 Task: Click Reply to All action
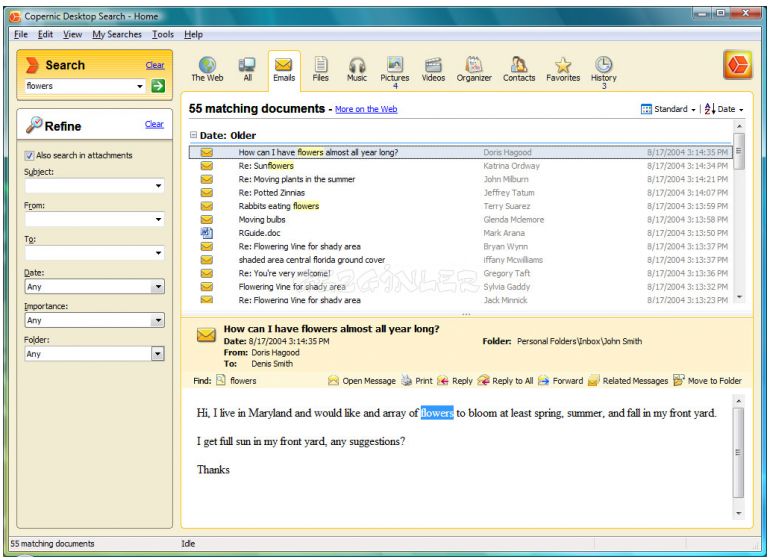tap(505, 381)
